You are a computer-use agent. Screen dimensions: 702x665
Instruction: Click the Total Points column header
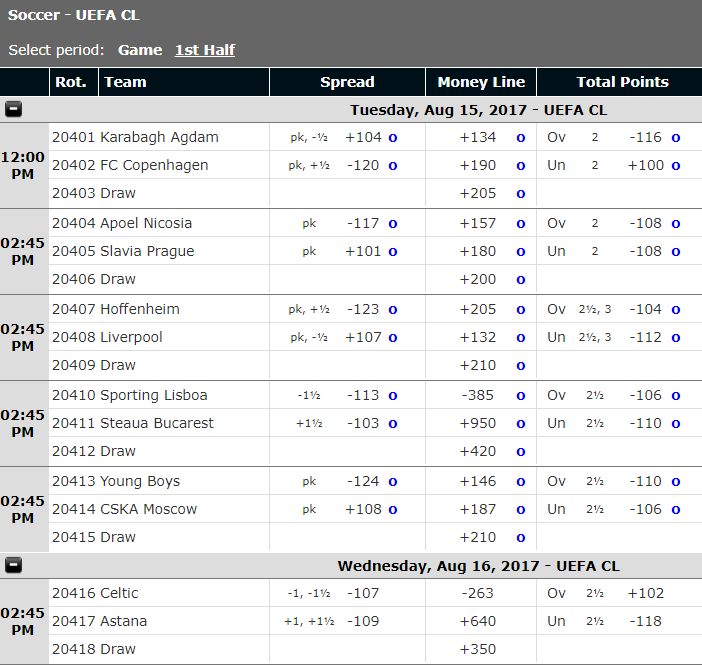[x=622, y=82]
